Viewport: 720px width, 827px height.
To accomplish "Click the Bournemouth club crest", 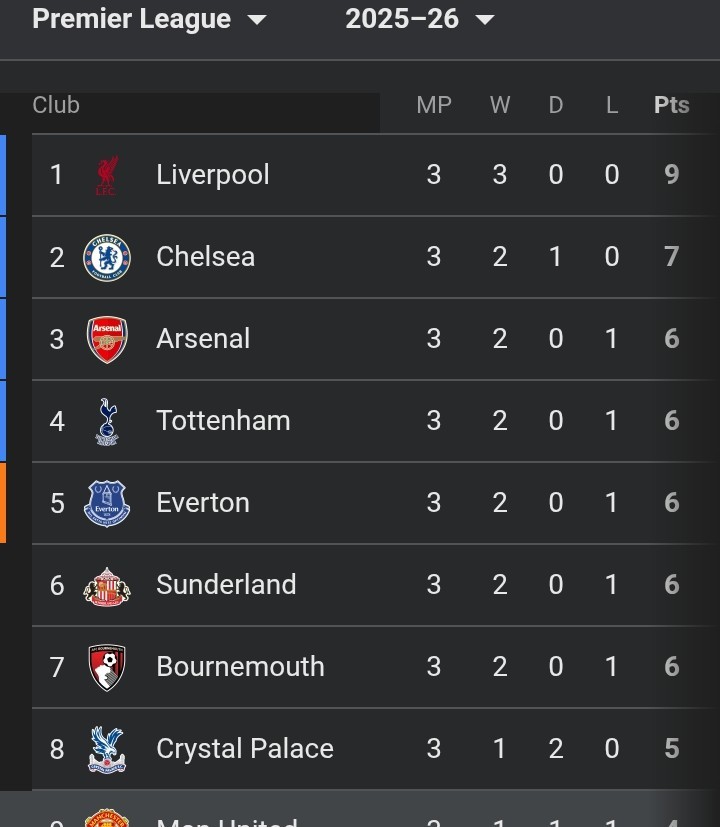I will click(107, 668).
